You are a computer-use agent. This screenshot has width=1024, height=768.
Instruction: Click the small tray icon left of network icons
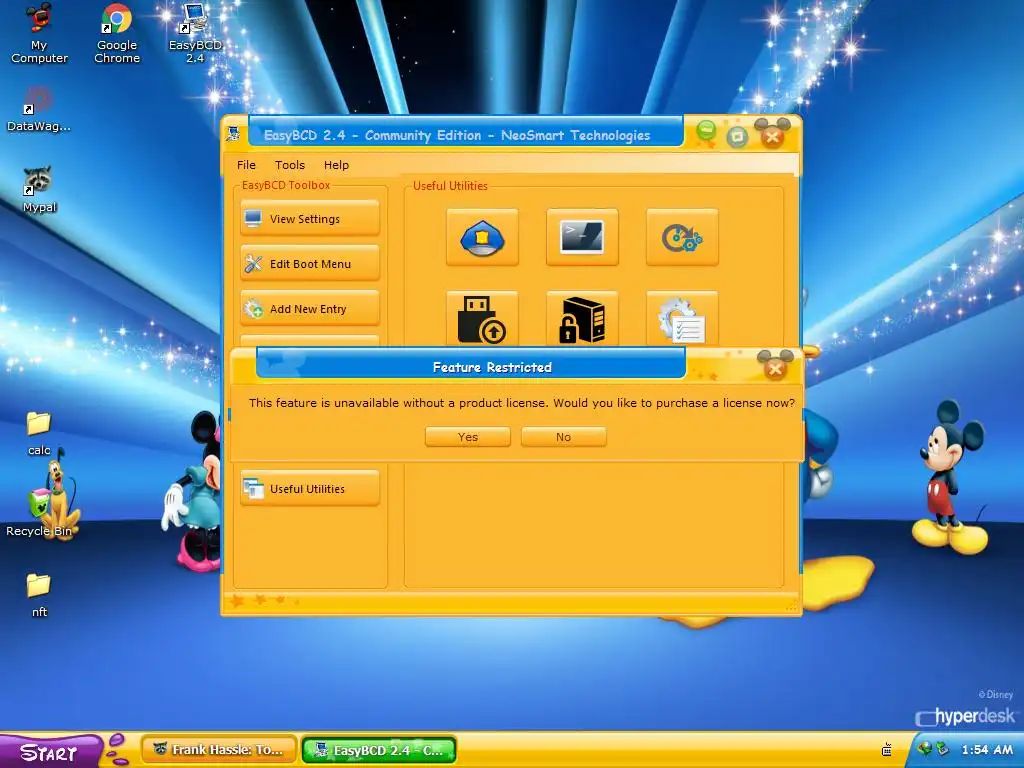[x=887, y=749]
